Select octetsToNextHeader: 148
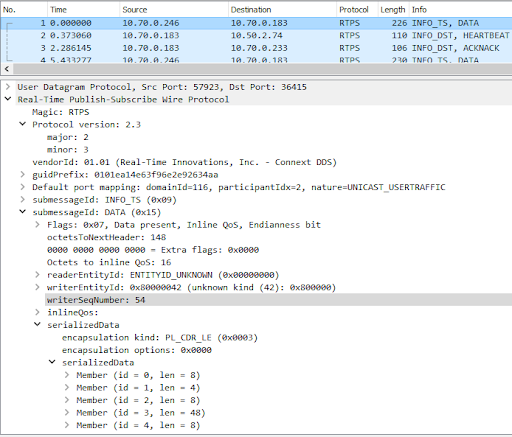This screenshot has width=512, height=437. [x=107, y=237]
